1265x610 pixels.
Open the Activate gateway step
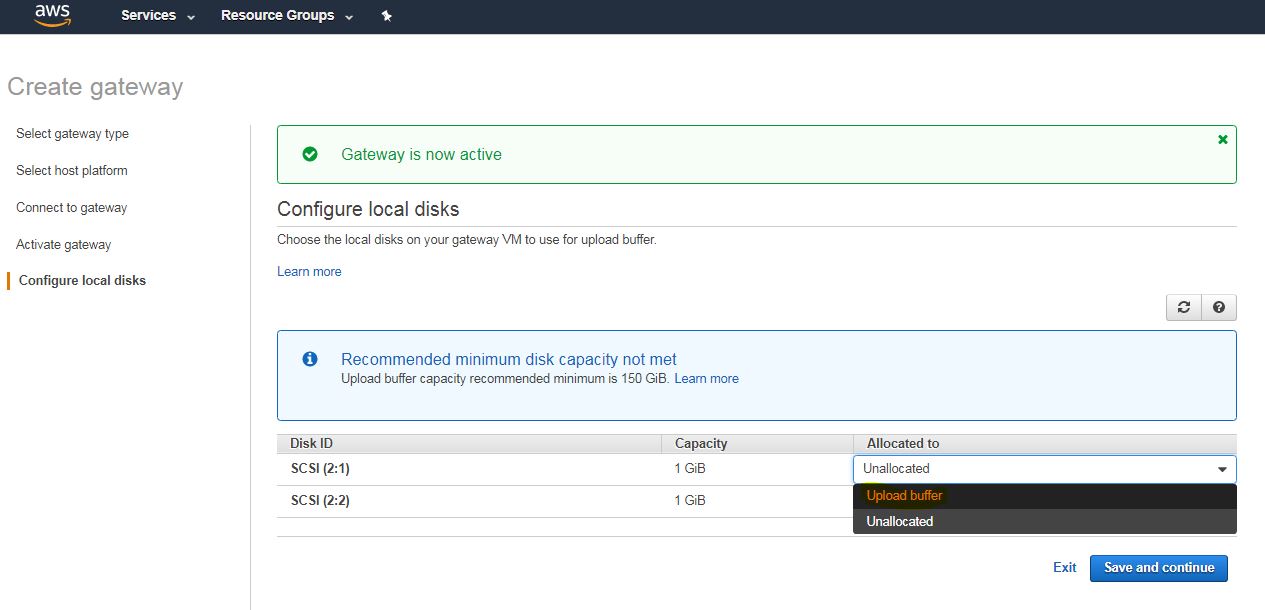(63, 245)
